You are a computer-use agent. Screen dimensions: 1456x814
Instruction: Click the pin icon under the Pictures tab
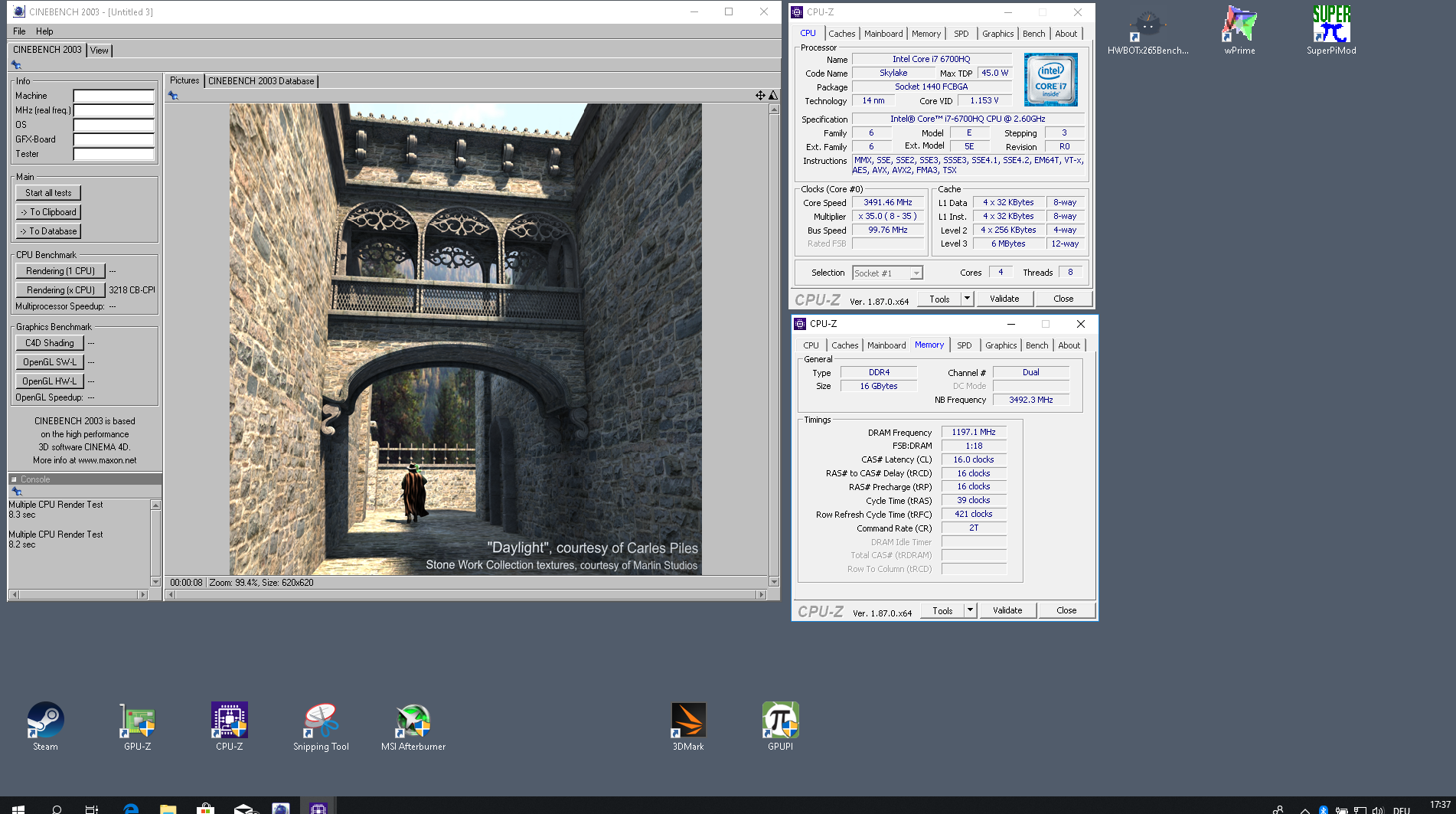(173, 96)
